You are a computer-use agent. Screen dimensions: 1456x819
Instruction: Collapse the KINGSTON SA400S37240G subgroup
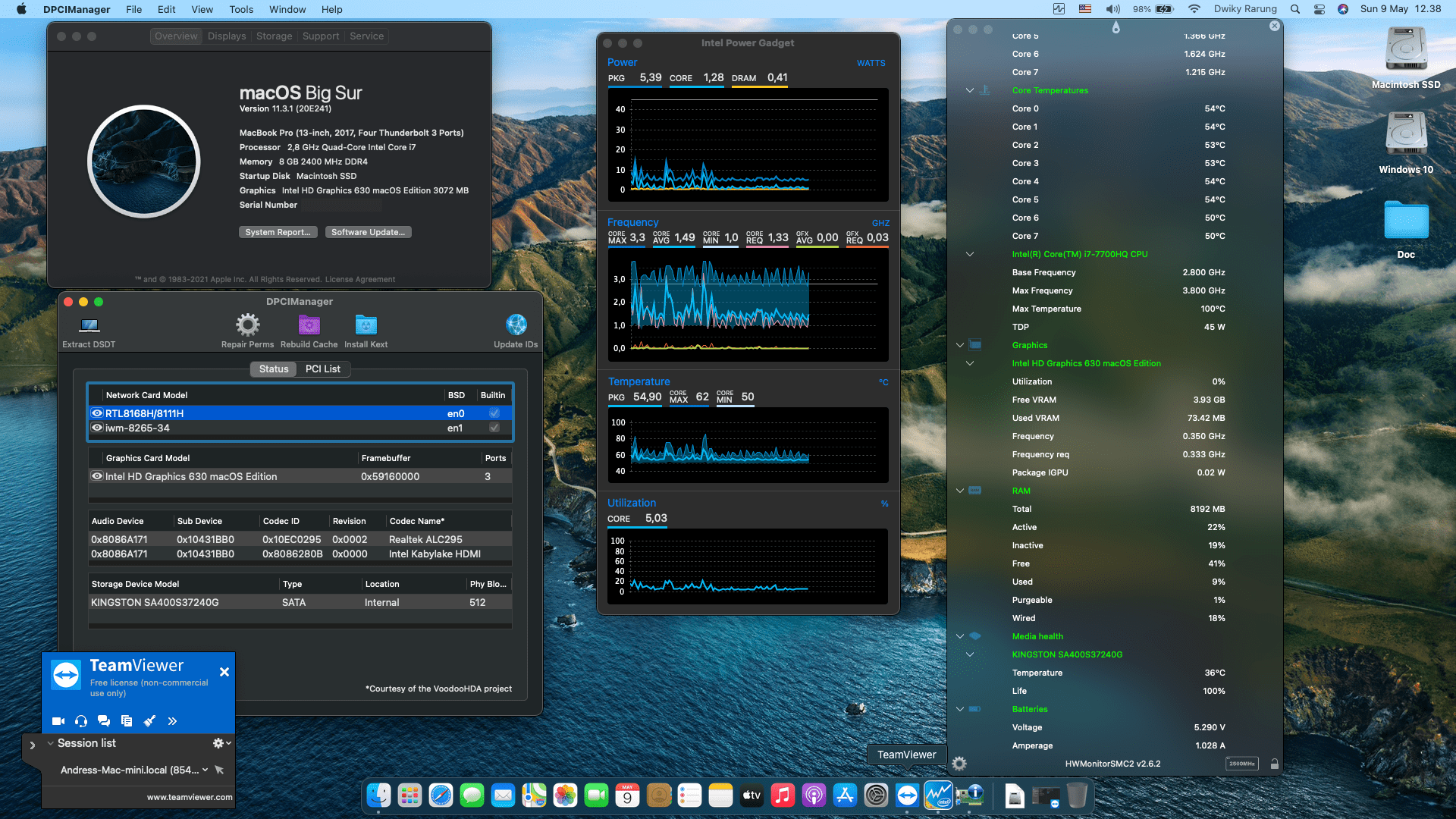point(970,654)
